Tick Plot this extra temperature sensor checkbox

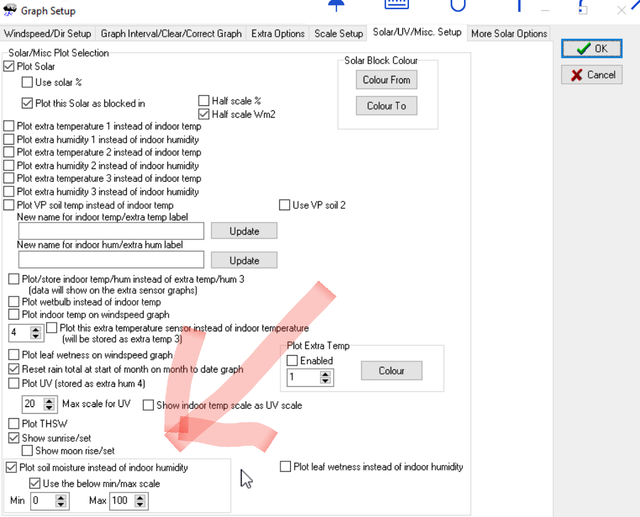(x=51, y=328)
